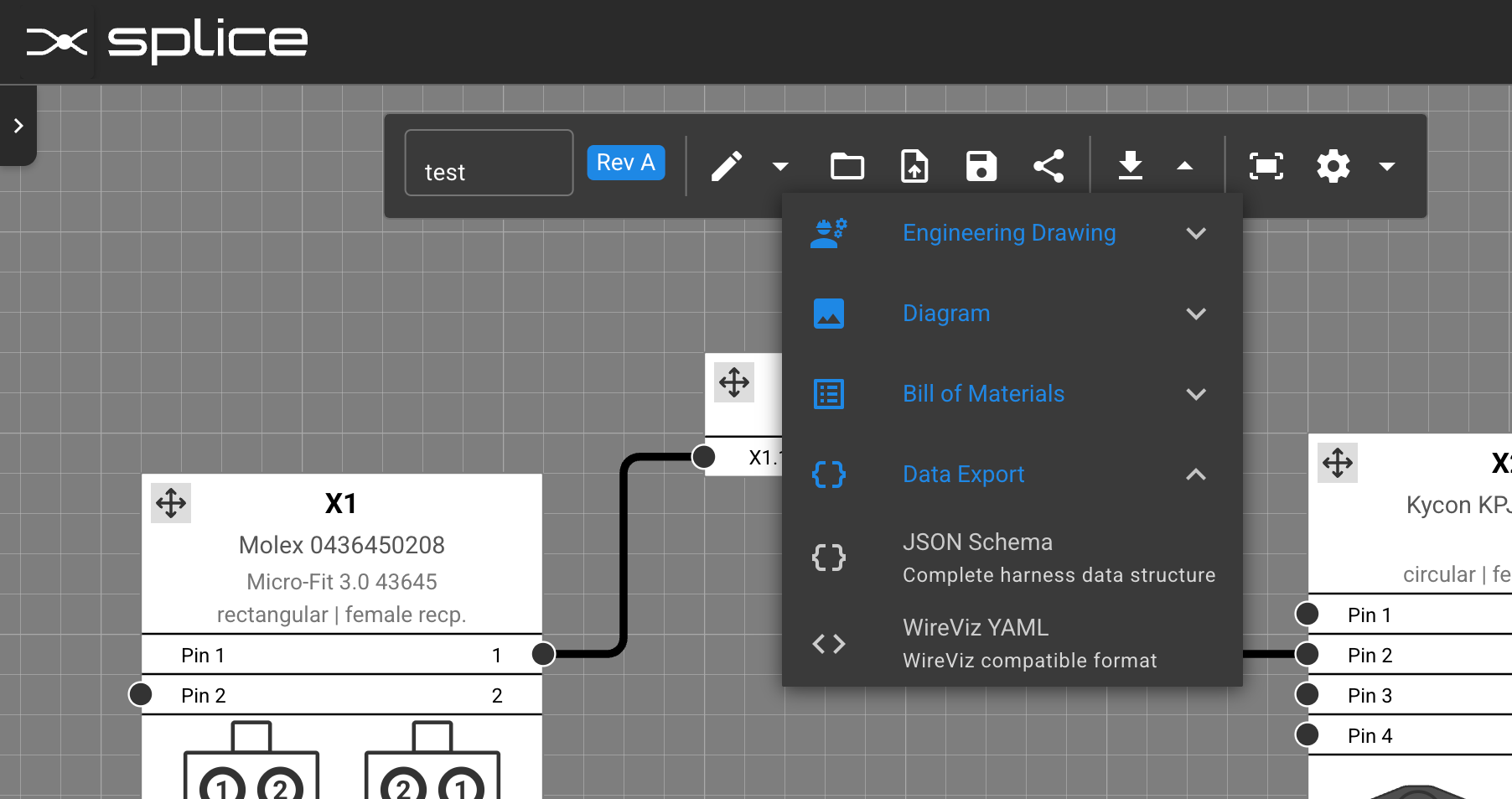
Task: Save the harness with floppy disk icon
Action: click(981, 166)
